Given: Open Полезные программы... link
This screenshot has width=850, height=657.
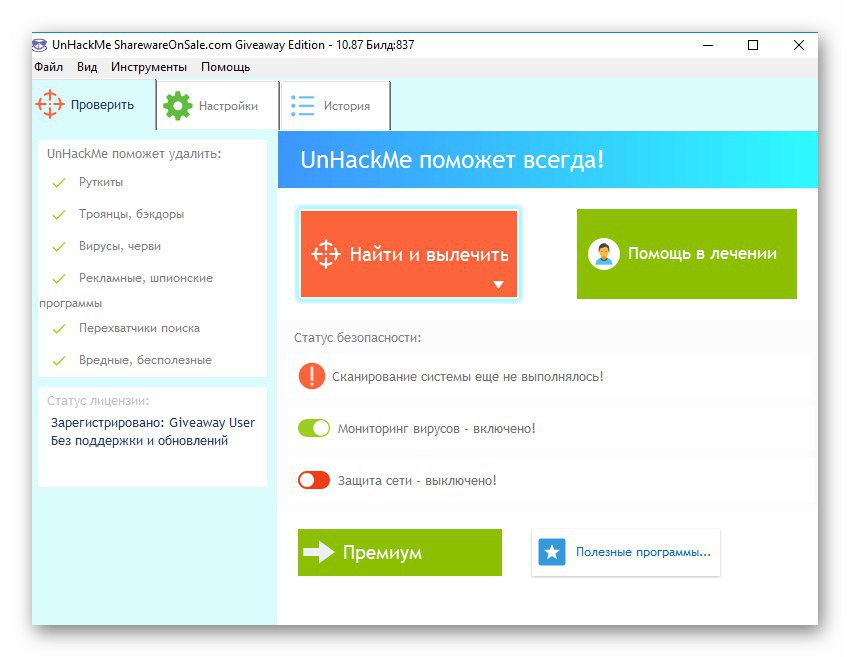Looking at the screenshot, I should click(626, 552).
